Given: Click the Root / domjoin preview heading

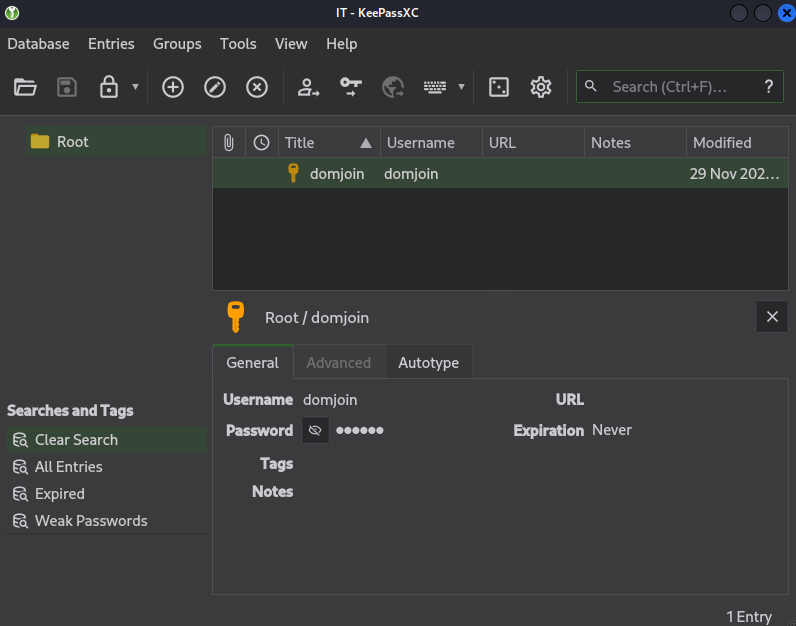Looking at the screenshot, I should pyautogui.click(x=317, y=318).
